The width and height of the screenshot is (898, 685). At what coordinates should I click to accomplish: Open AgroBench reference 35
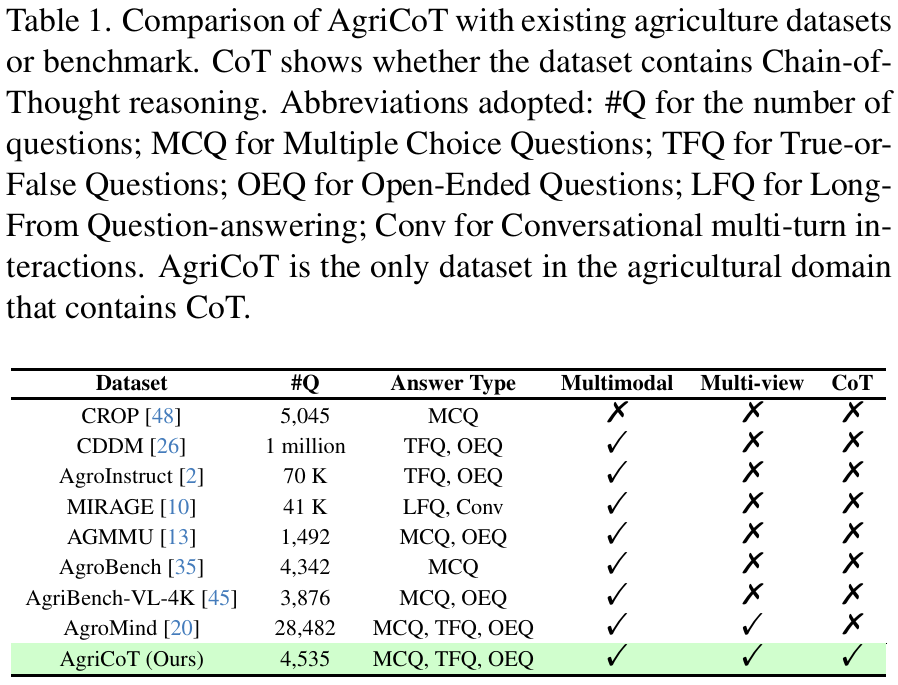pyautogui.click(x=185, y=567)
